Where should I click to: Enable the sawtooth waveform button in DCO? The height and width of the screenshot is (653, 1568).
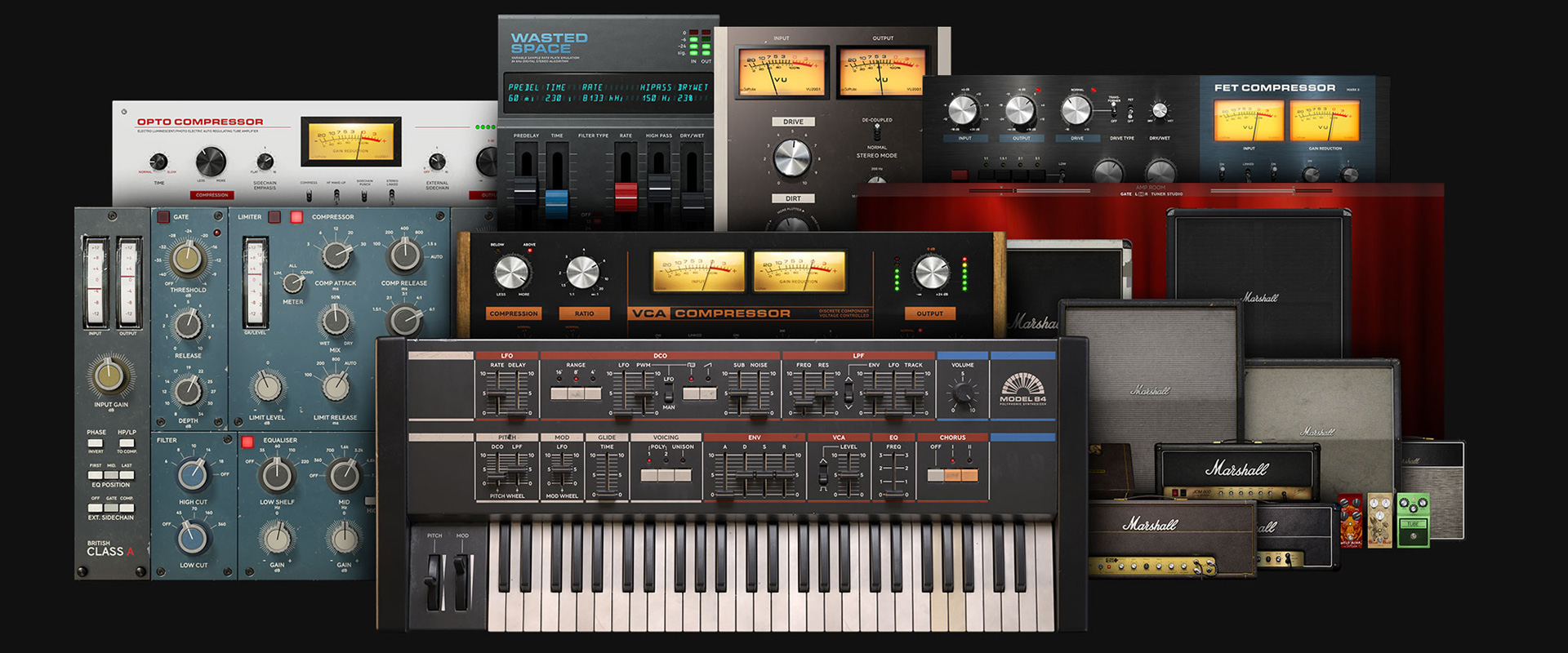[x=708, y=393]
